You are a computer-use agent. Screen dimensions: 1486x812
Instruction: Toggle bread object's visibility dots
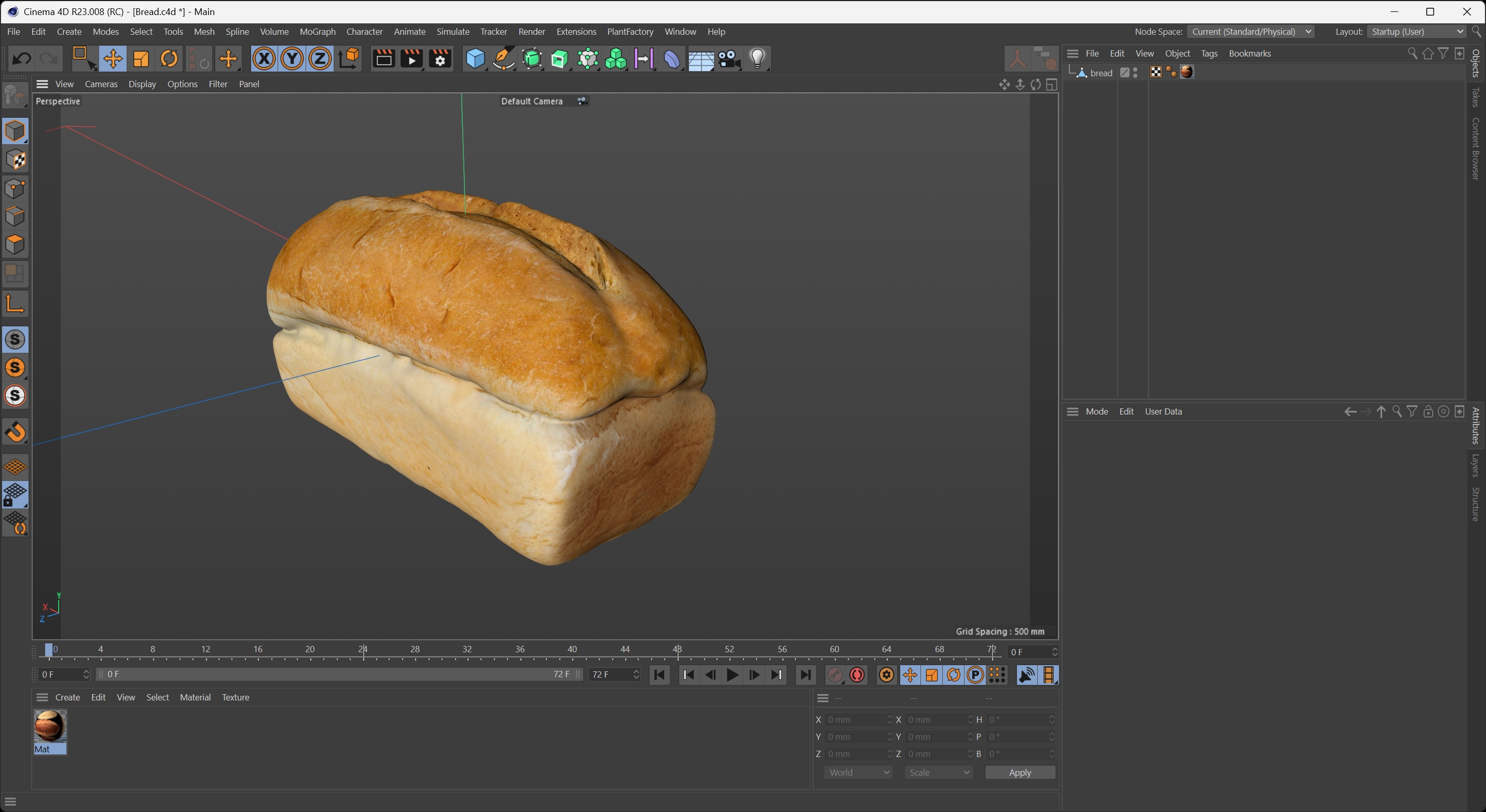tap(1135, 73)
